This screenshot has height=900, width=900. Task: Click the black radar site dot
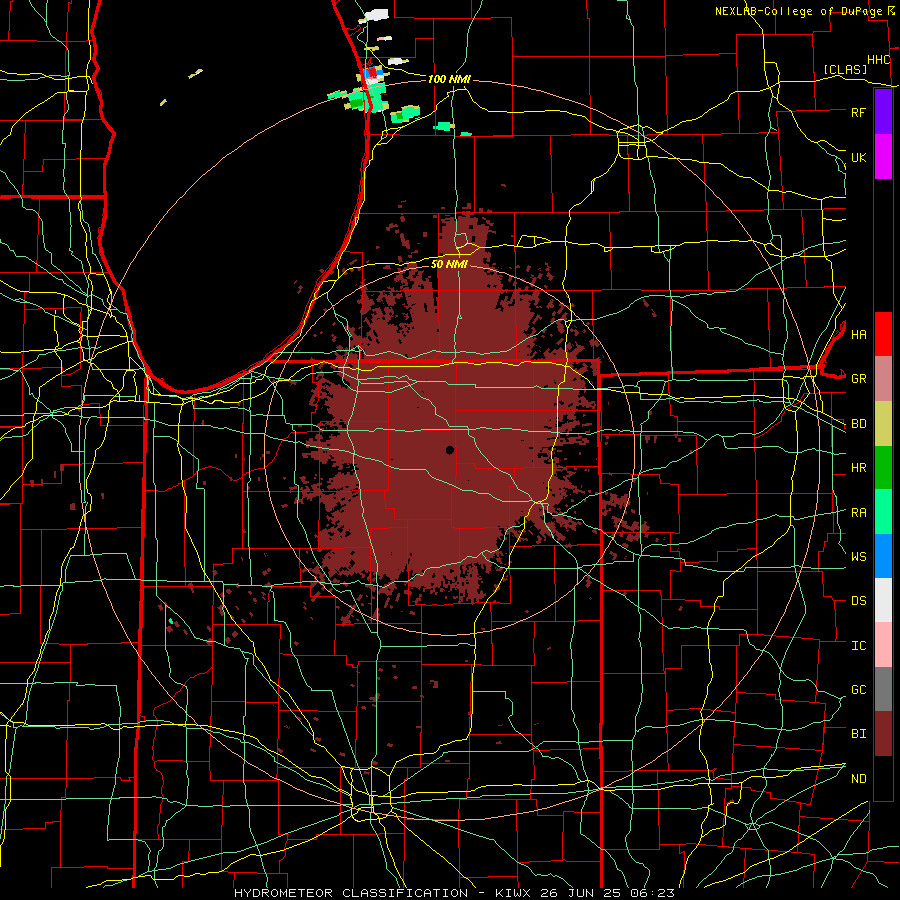449,450
